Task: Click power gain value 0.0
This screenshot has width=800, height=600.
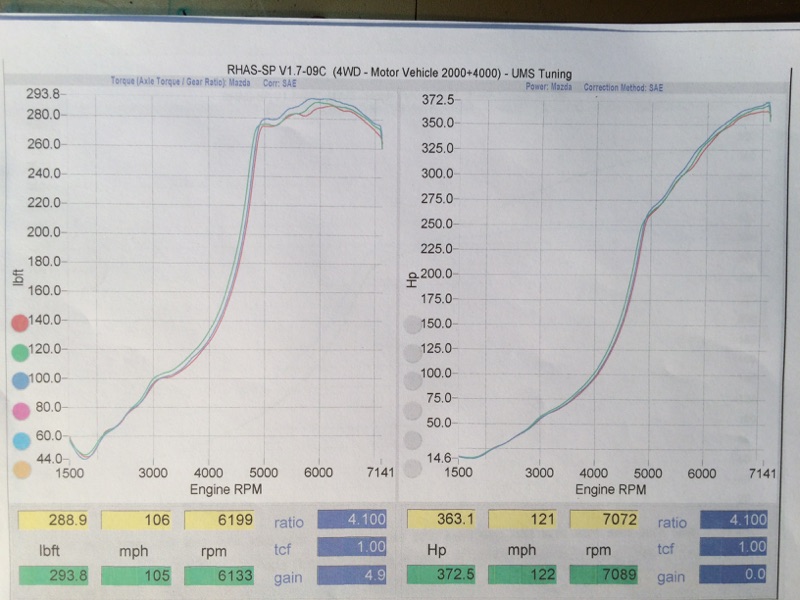Action: (x=734, y=574)
